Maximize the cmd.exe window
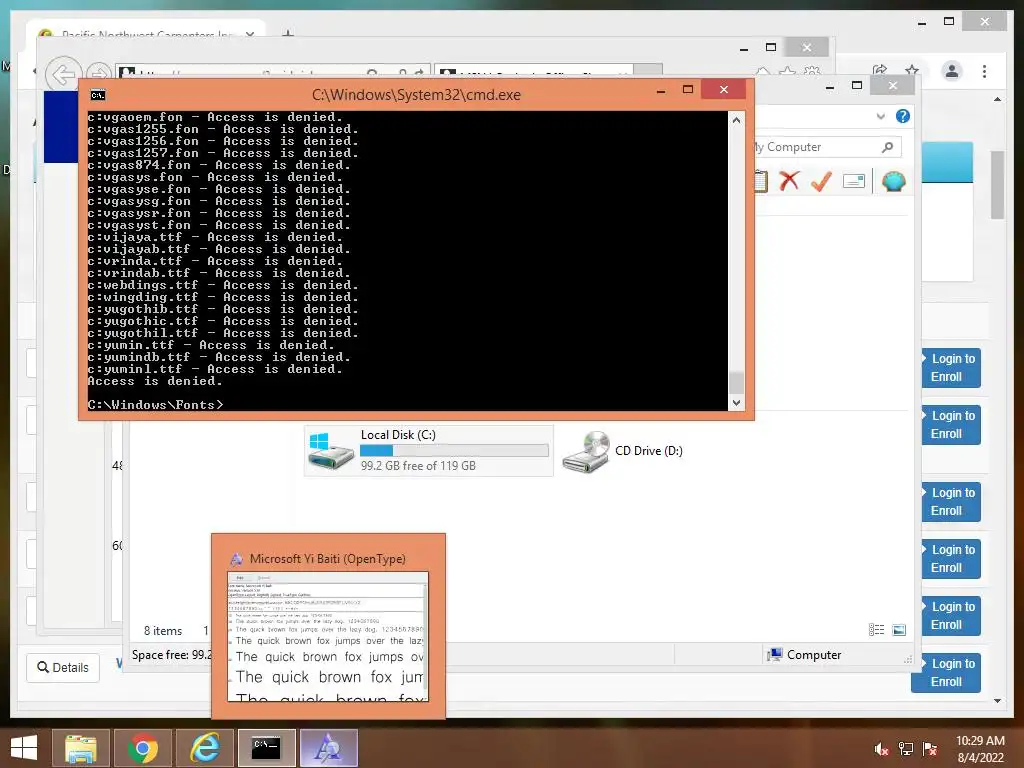The width and height of the screenshot is (1024, 768). coord(688,89)
